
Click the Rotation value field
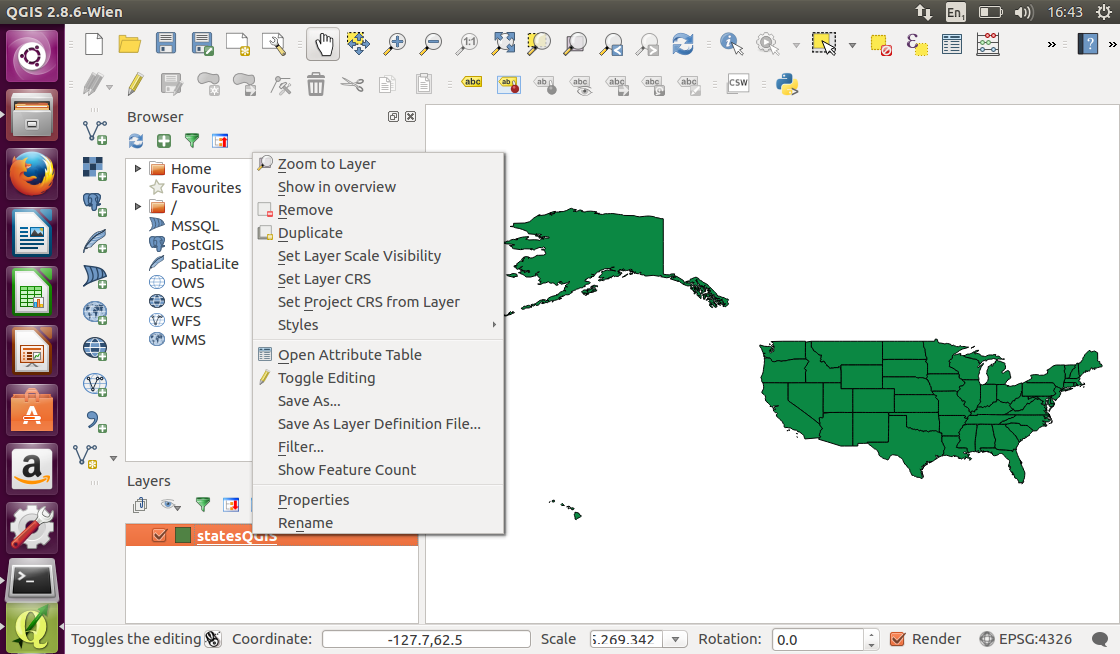(818, 640)
